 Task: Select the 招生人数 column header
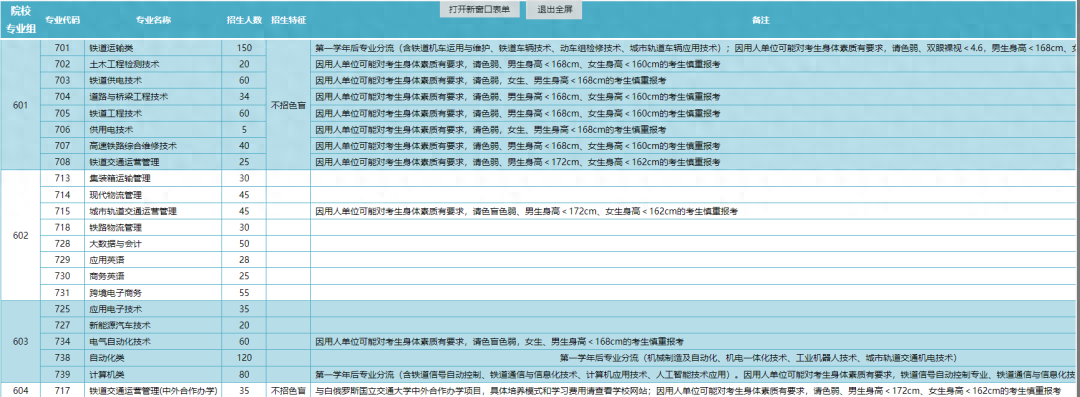pyautogui.click(x=245, y=20)
